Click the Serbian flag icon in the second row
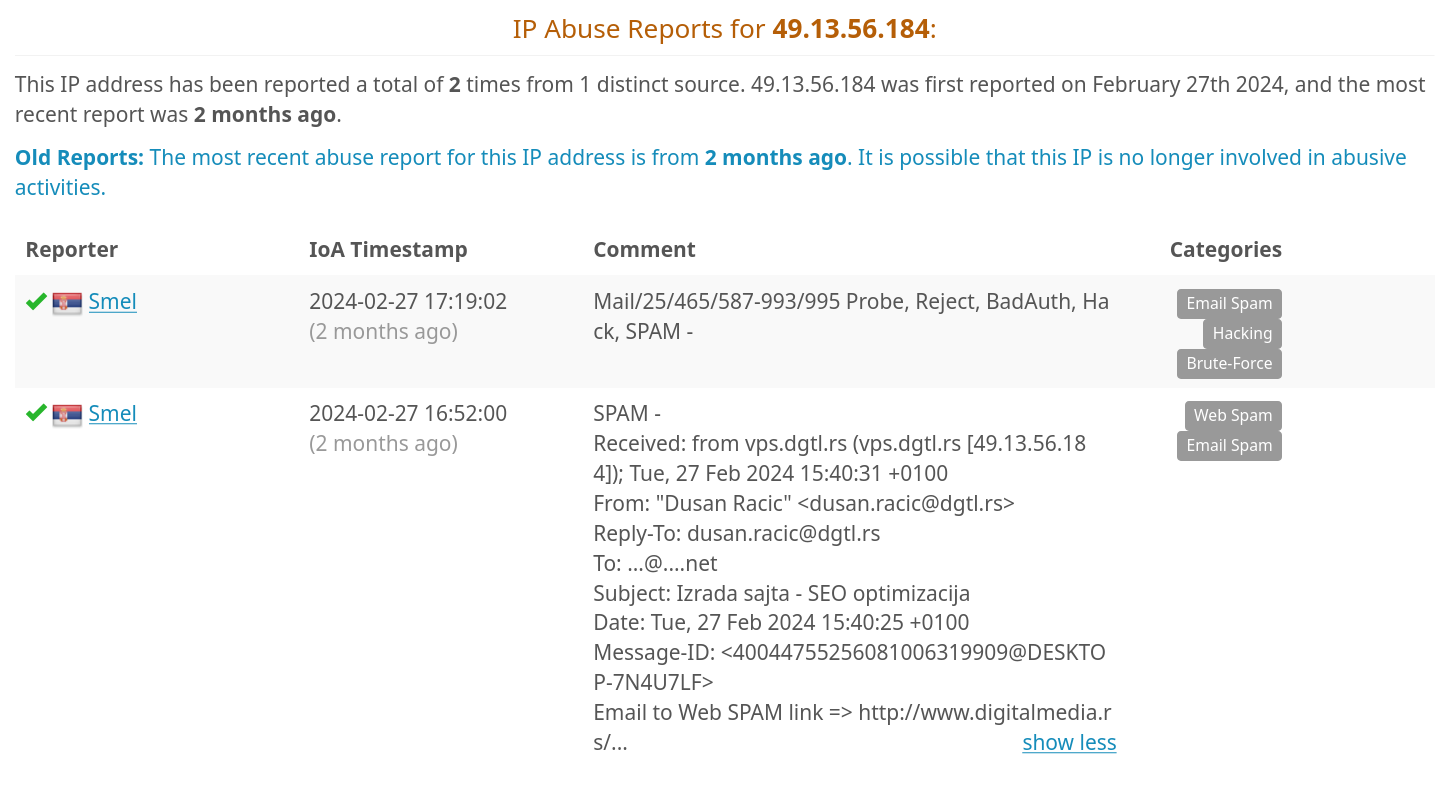Screen dimensions: 1437x805 tap(67, 415)
